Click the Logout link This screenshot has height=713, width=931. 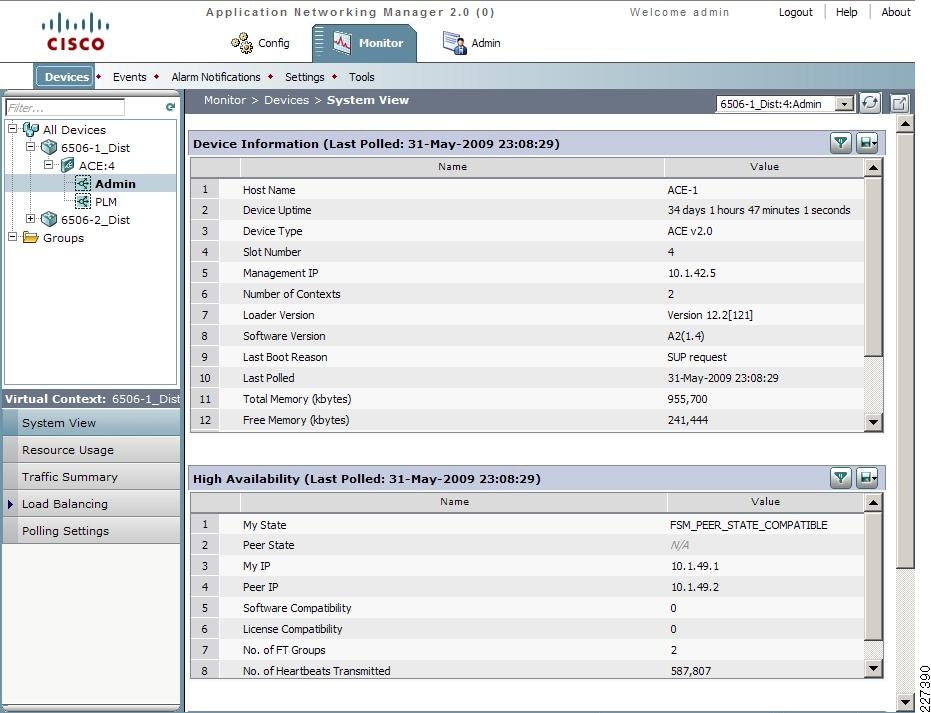coord(795,12)
